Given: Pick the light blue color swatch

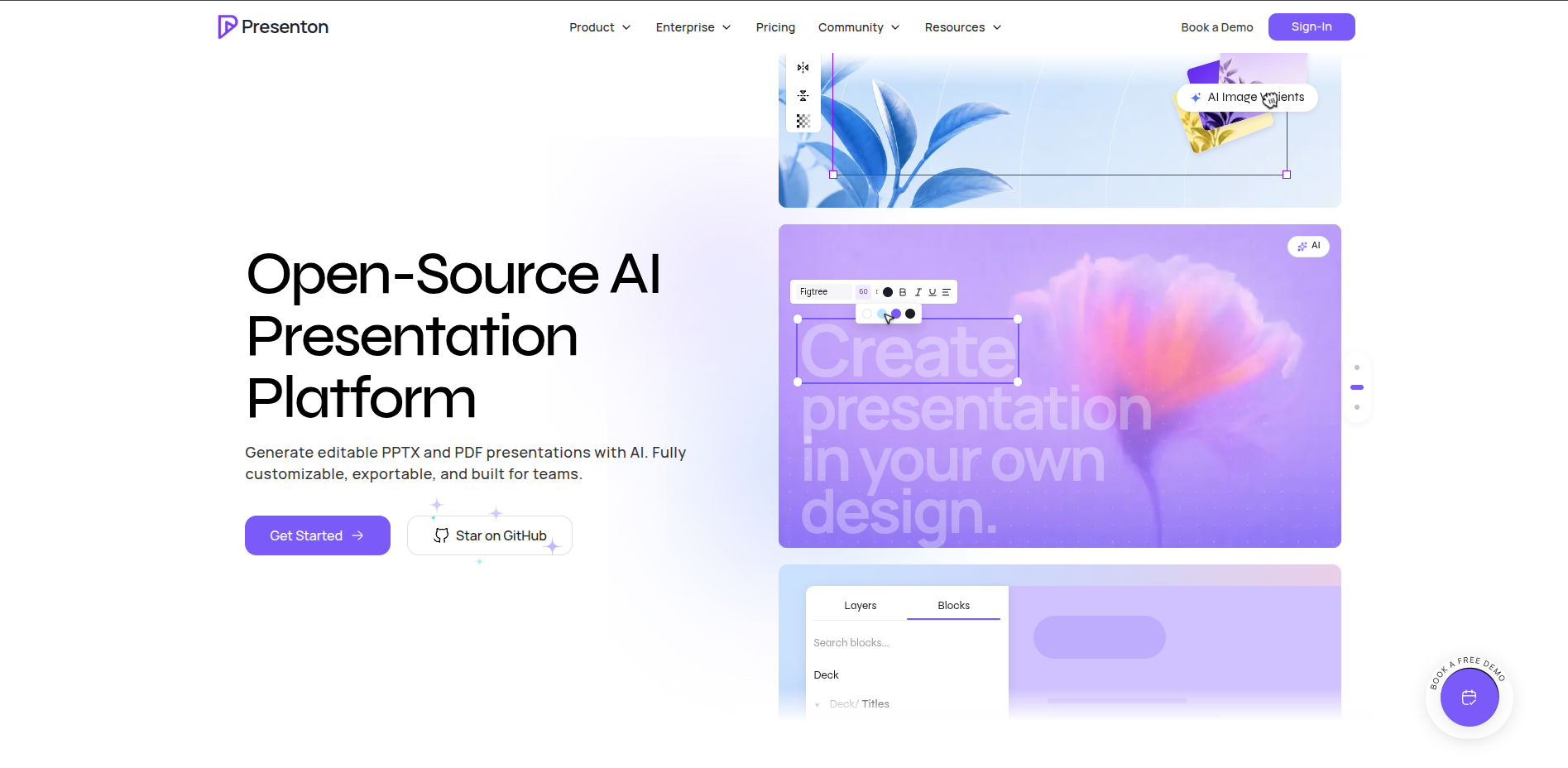Looking at the screenshot, I should [882, 314].
